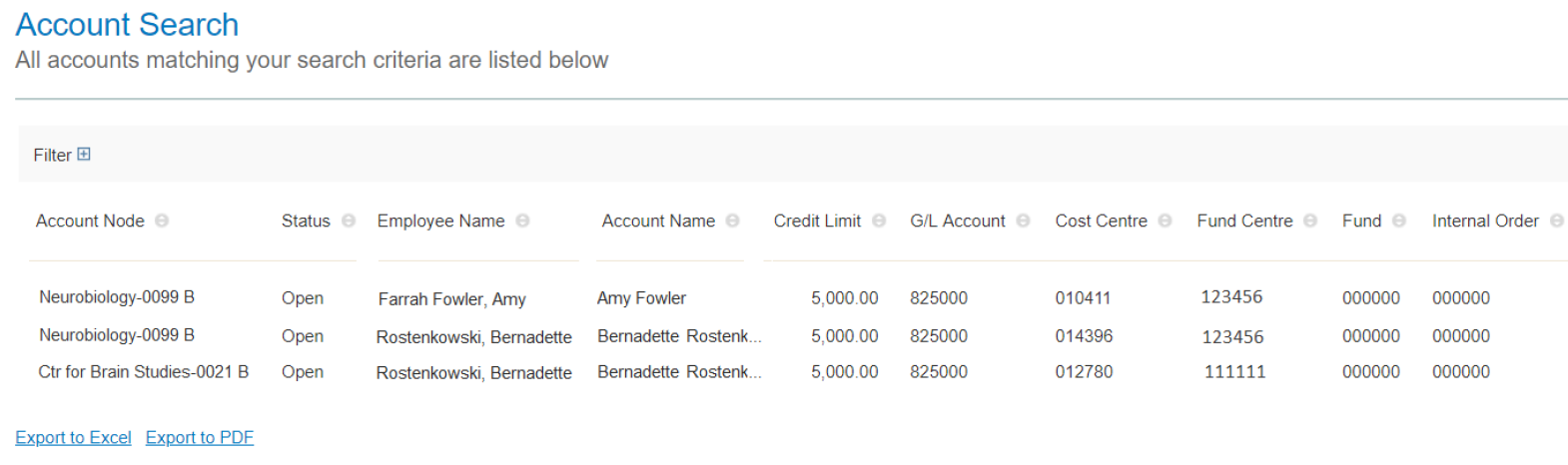Open Cost Centre column menu icon

point(1165,221)
